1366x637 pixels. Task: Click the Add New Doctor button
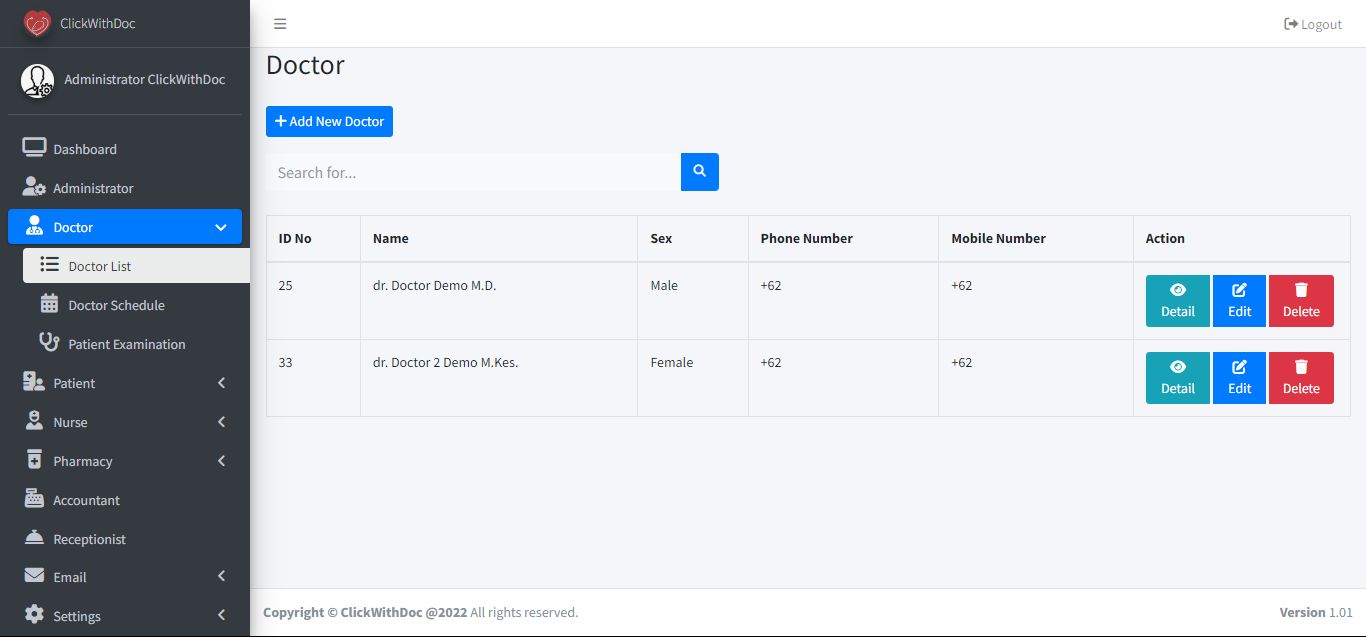pos(329,121)
